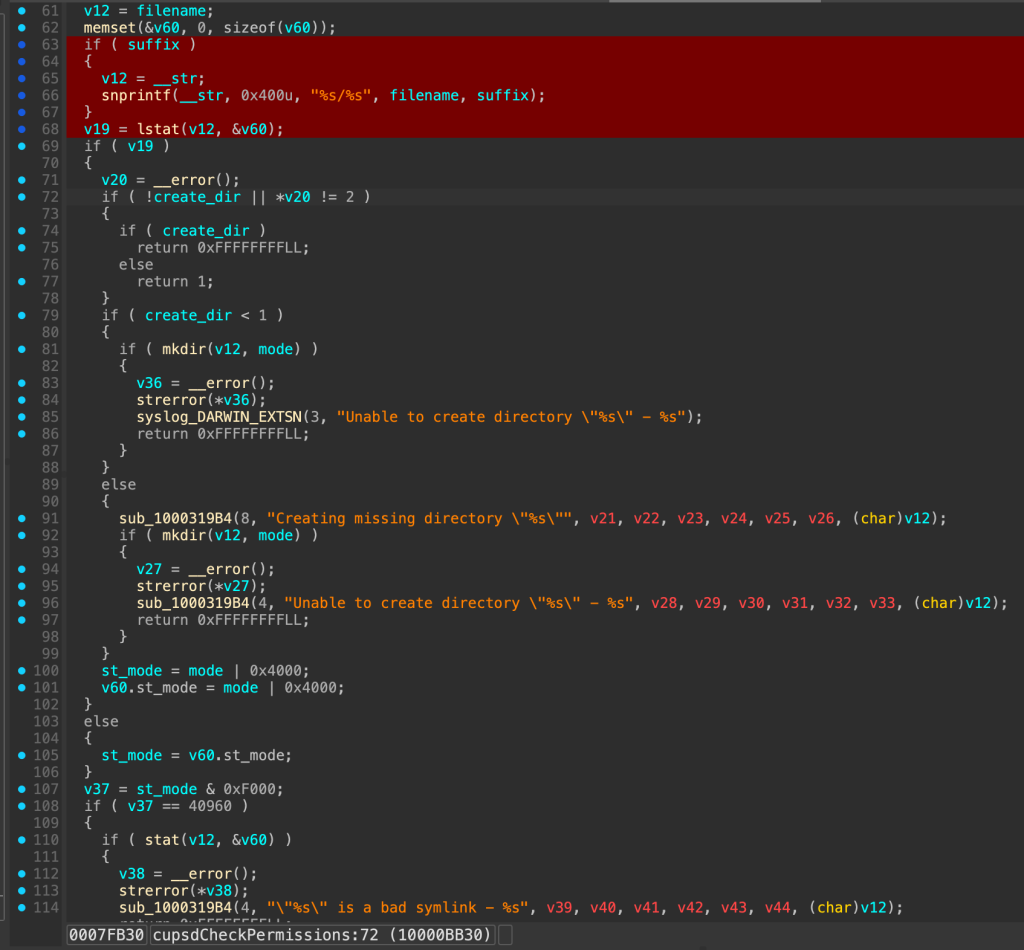
Task: Click the lstat call on line 68
Action: [x=158, y=129]
